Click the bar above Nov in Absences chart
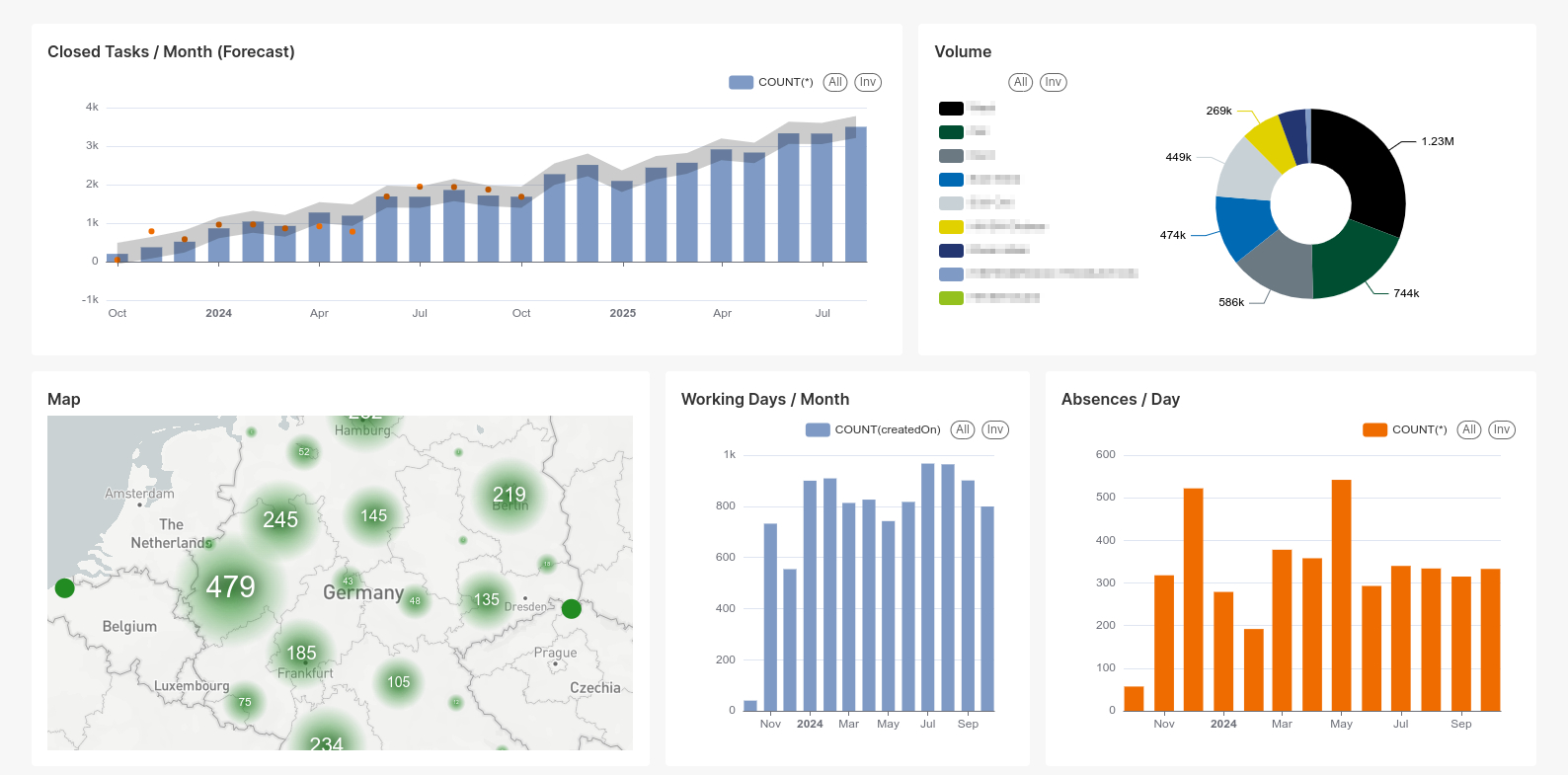 [x=1163, y=643]
